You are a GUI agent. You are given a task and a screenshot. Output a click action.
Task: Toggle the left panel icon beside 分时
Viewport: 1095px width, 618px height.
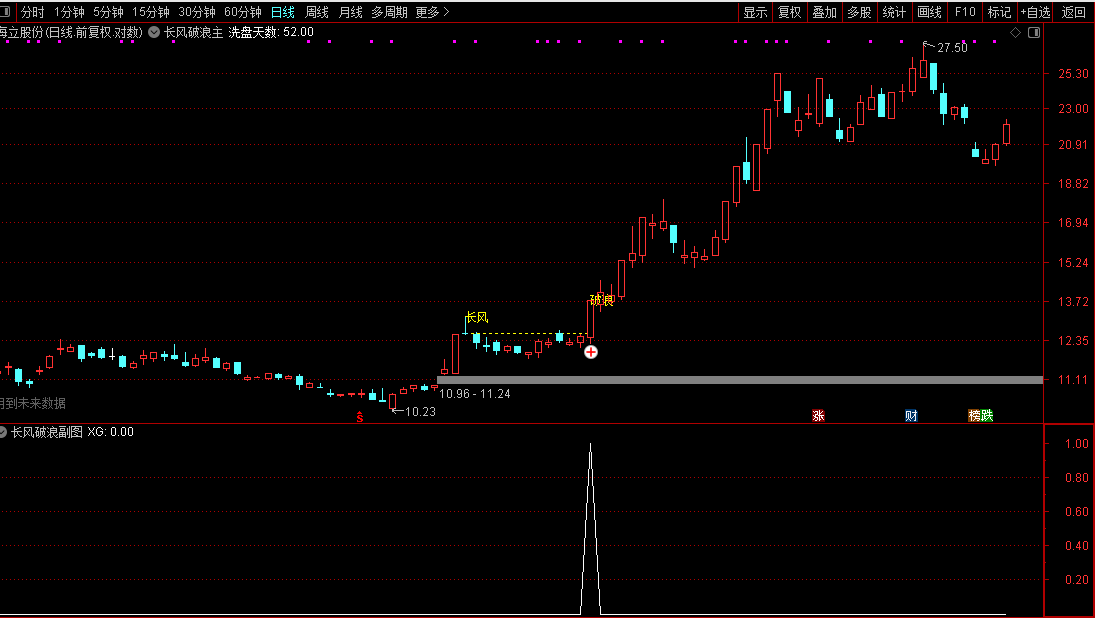point(5,12)
